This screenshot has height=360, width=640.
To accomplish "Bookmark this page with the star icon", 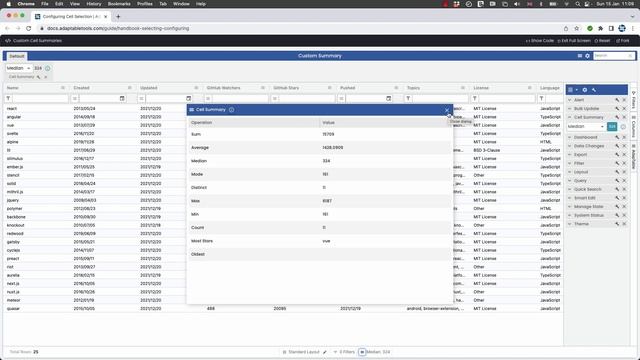I will click(577, 29).
